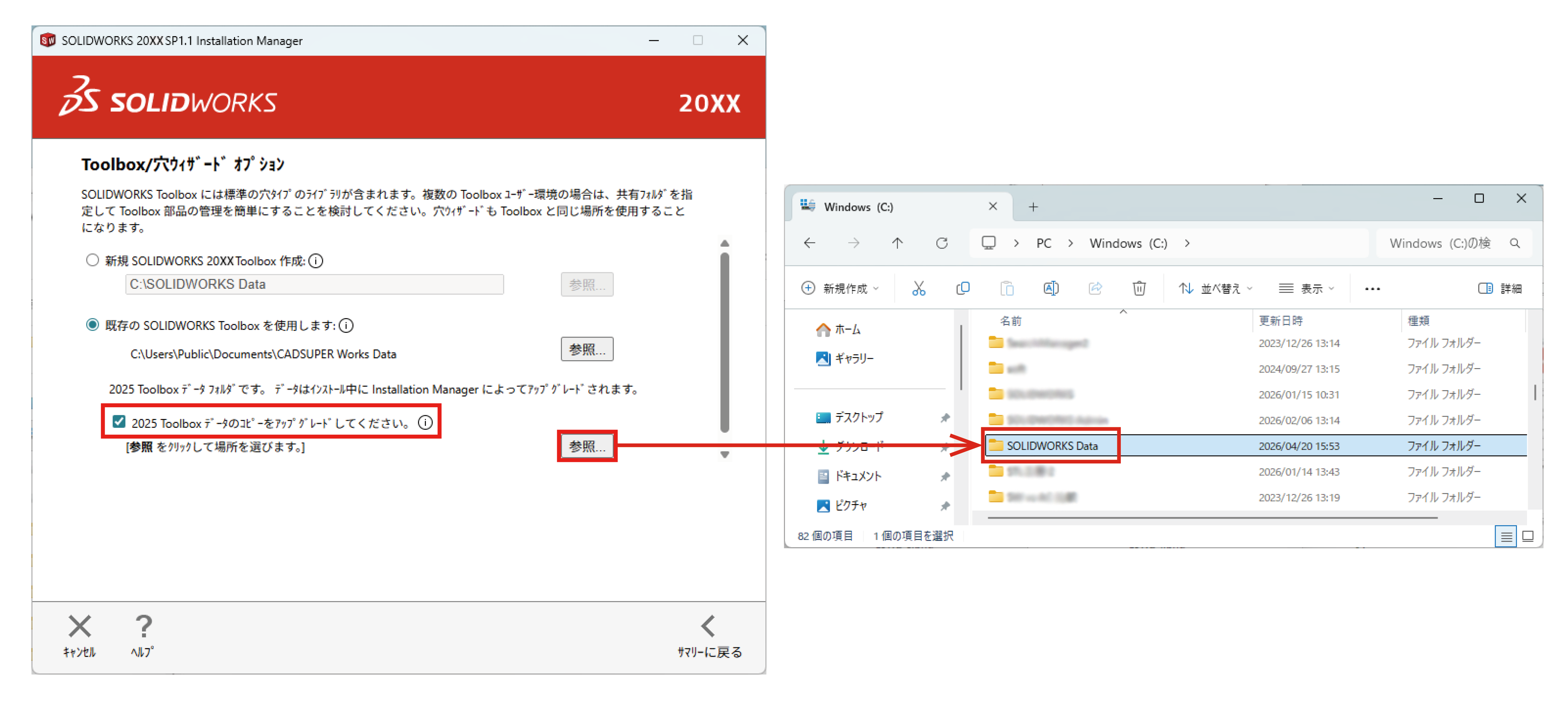This screenshot has height=704, width=1568.
Task: Expand chevron after Windows (C:) in address bar
Action: 1187,243
